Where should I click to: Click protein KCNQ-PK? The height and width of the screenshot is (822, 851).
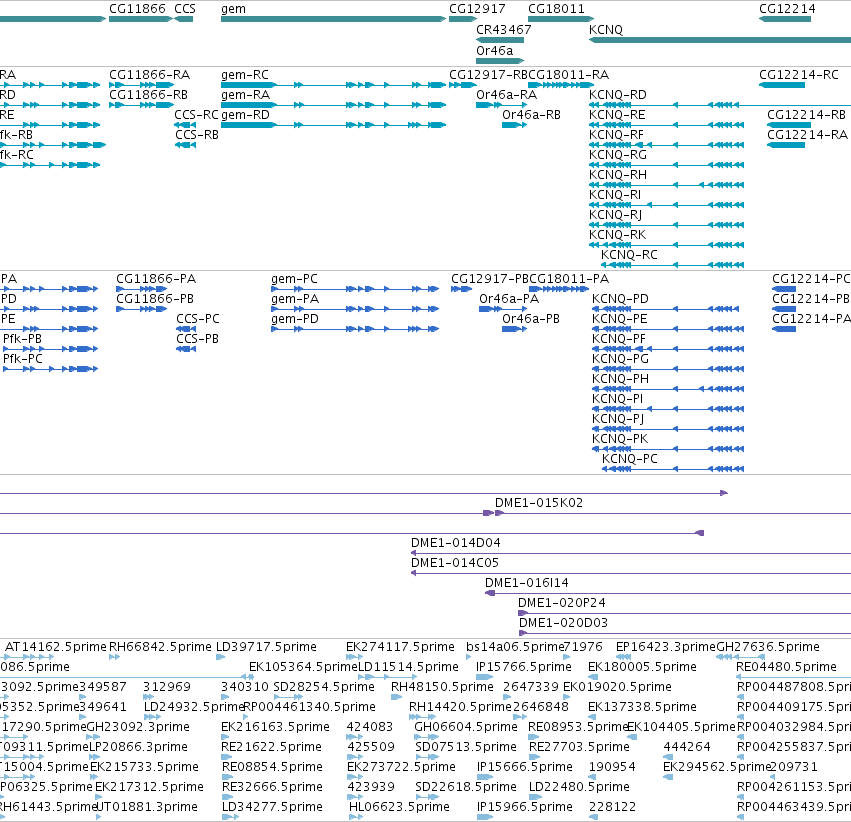[668, 449]
